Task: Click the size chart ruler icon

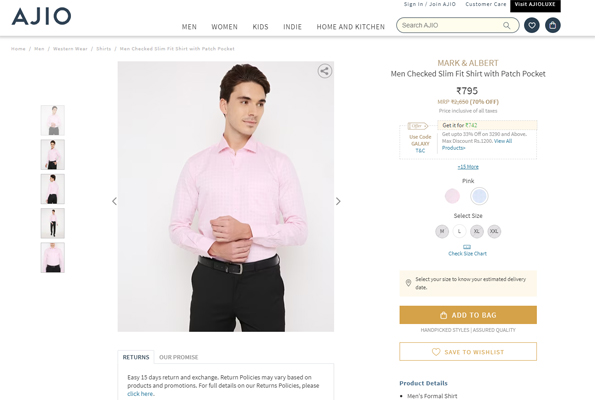Action: 467,246
